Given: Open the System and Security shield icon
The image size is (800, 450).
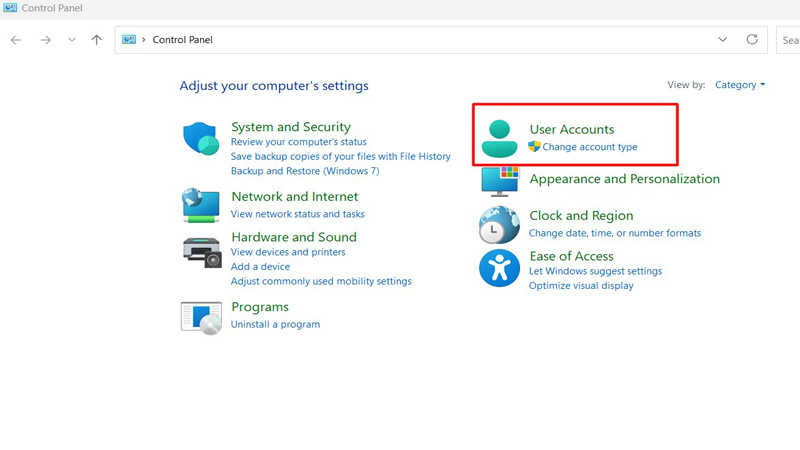Looking at the screenshot, I should 201,138.
